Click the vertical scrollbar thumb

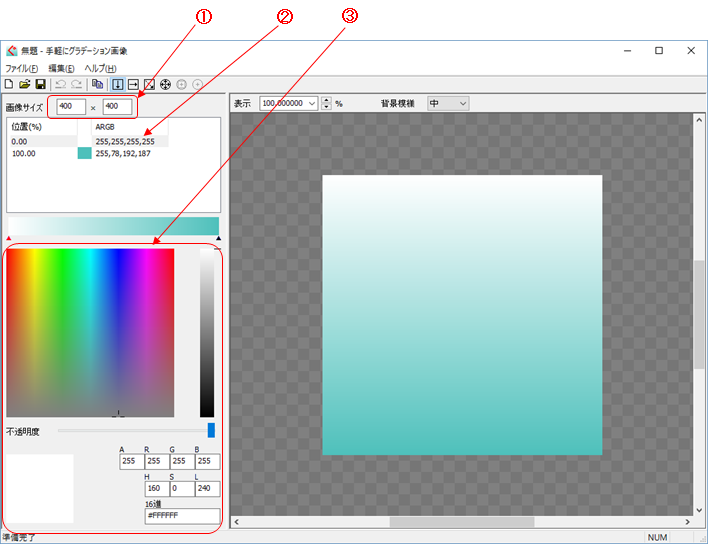point(699,314)
